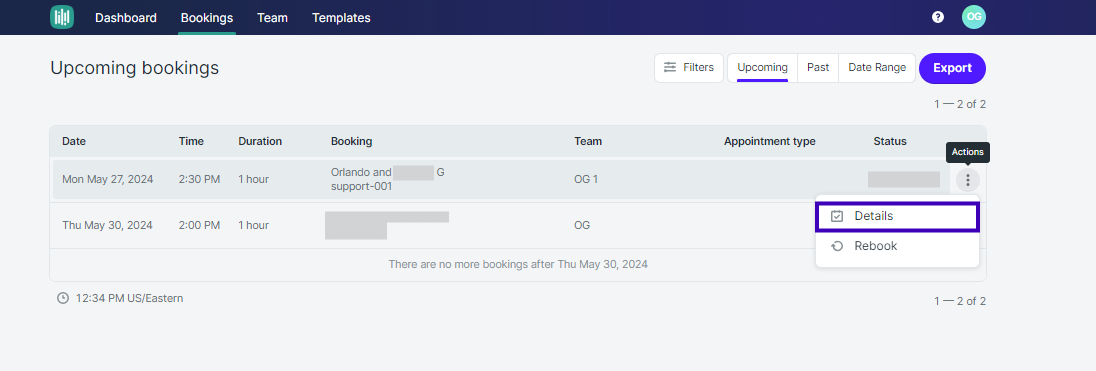1096x371 pixels.
Task: Go to the Dashboard tab
Action: (x=126, y=18)
